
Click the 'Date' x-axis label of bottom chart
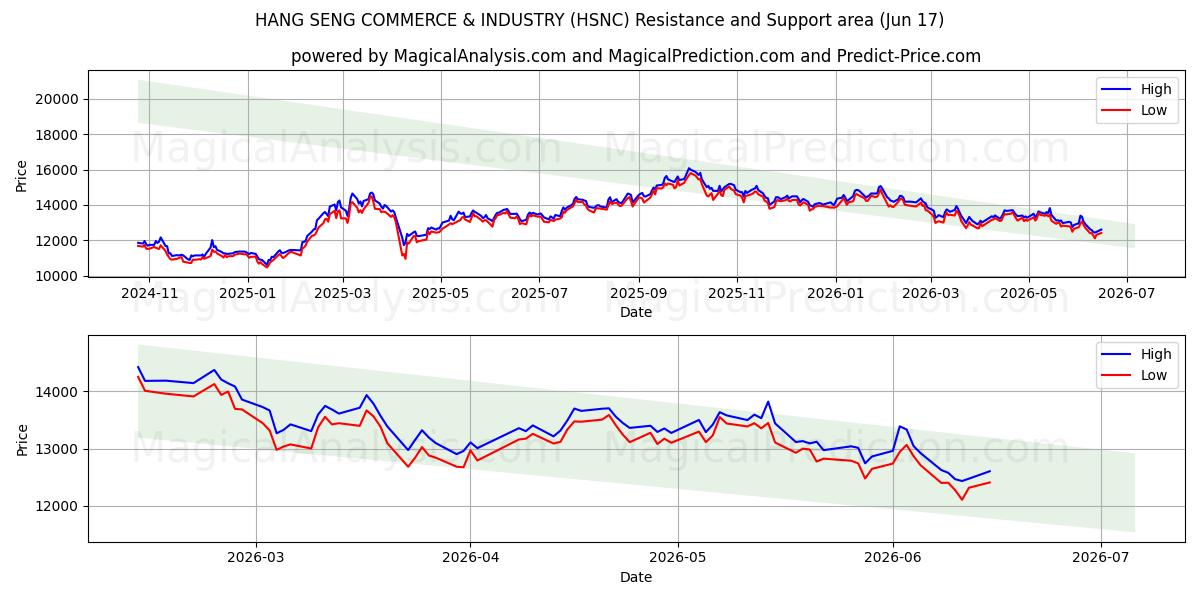[636, 577]
